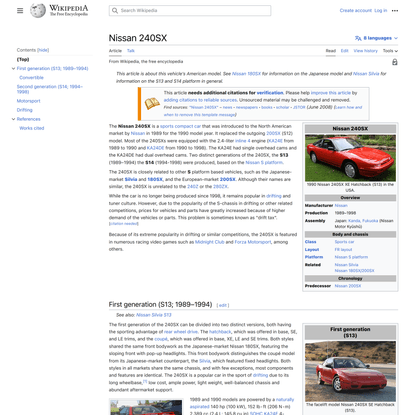The image size is (415, 415).
Task: Expand the 8 languages dropdown
Action: coord(376,38)
